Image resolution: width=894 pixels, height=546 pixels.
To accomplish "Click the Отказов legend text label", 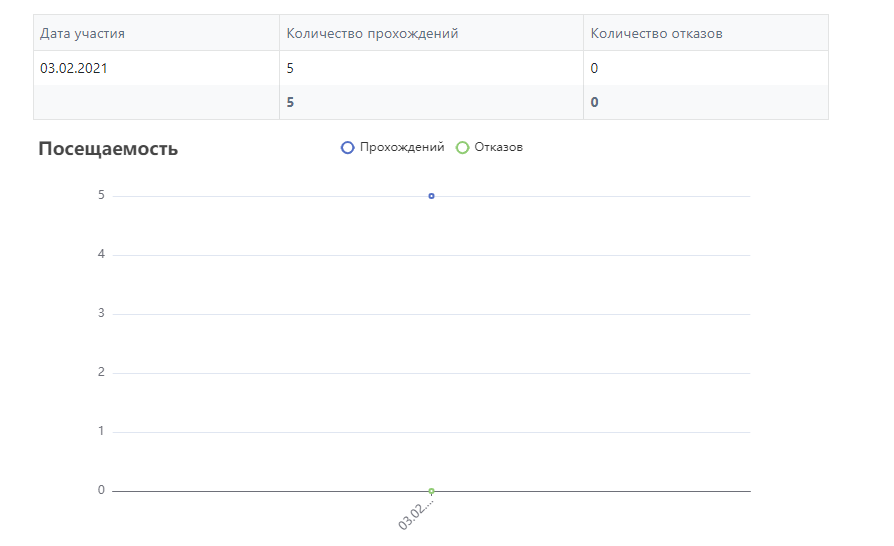I will (498, 147).
